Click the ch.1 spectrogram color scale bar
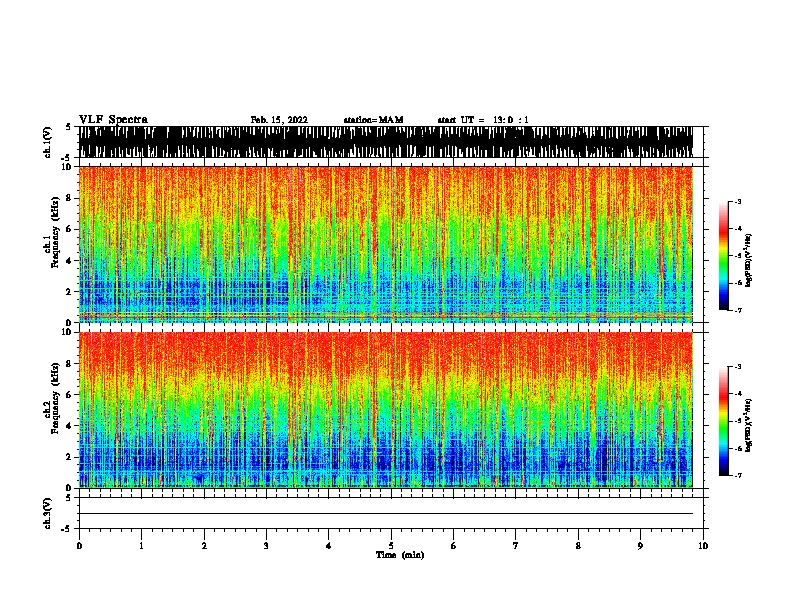The image size is (792, 612). click(724, 256)
